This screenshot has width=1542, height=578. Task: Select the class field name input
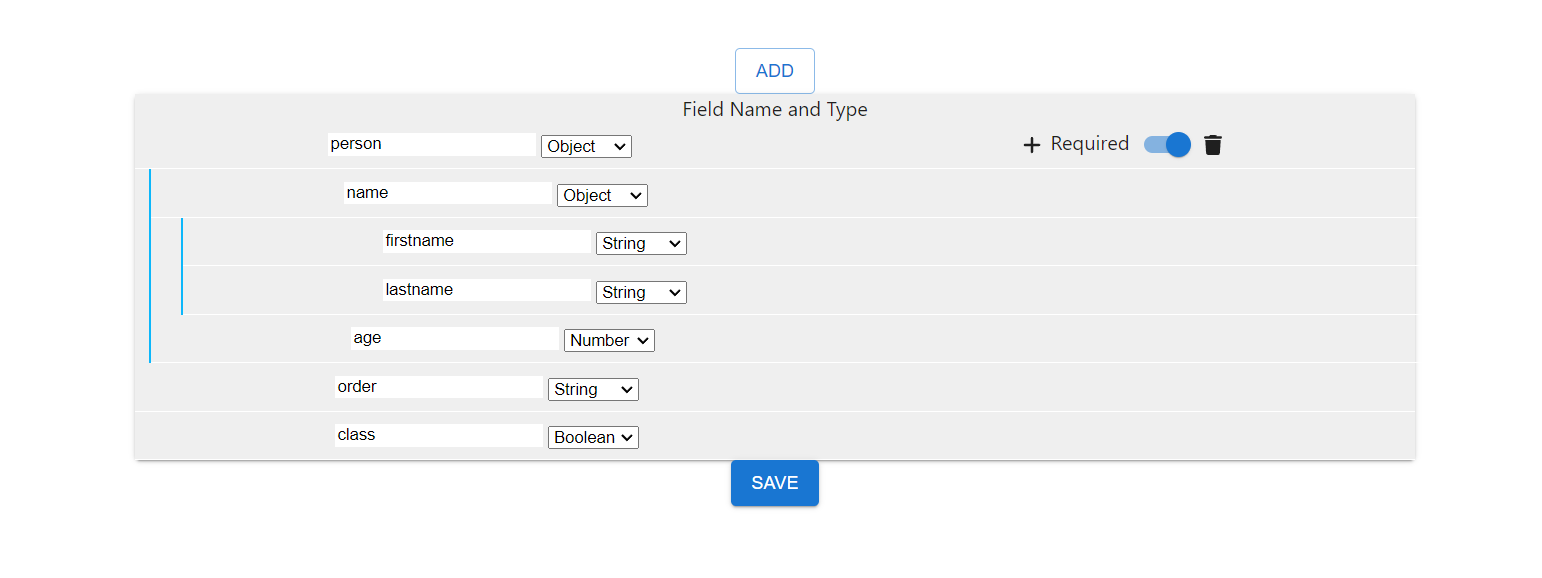pyautogui.click(x=439, y=435)
